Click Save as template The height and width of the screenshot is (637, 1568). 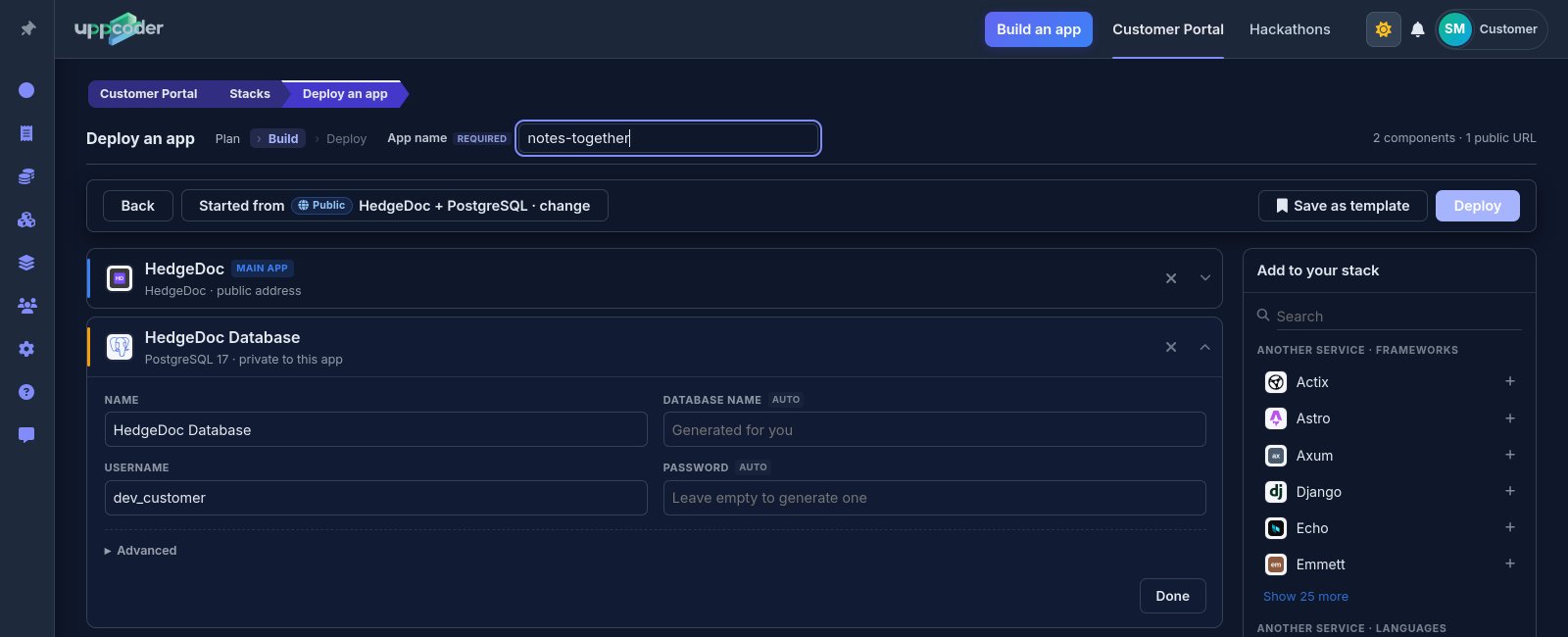click(x=1343, y=206)
